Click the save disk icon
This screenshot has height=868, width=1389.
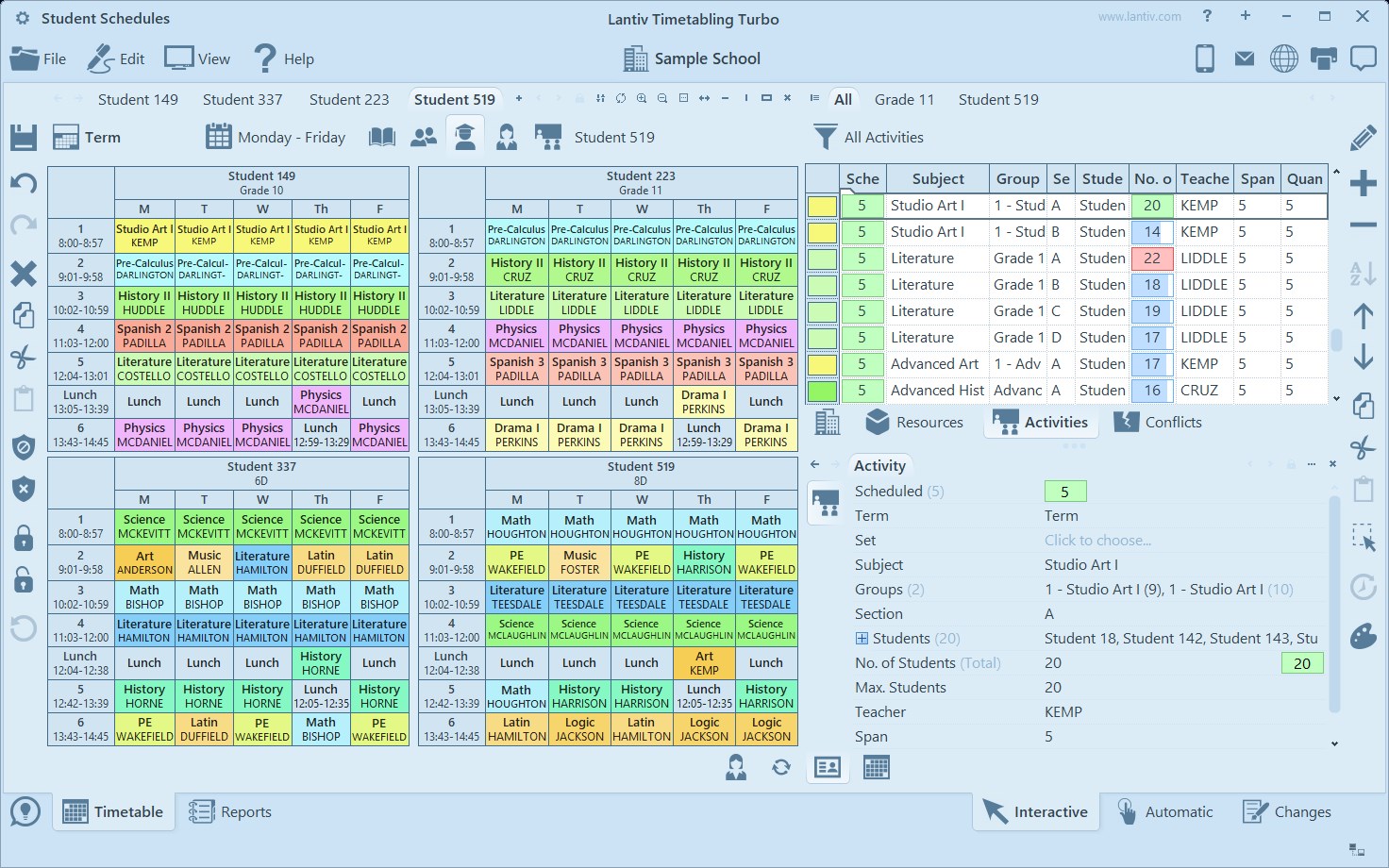tap(24, 137)
